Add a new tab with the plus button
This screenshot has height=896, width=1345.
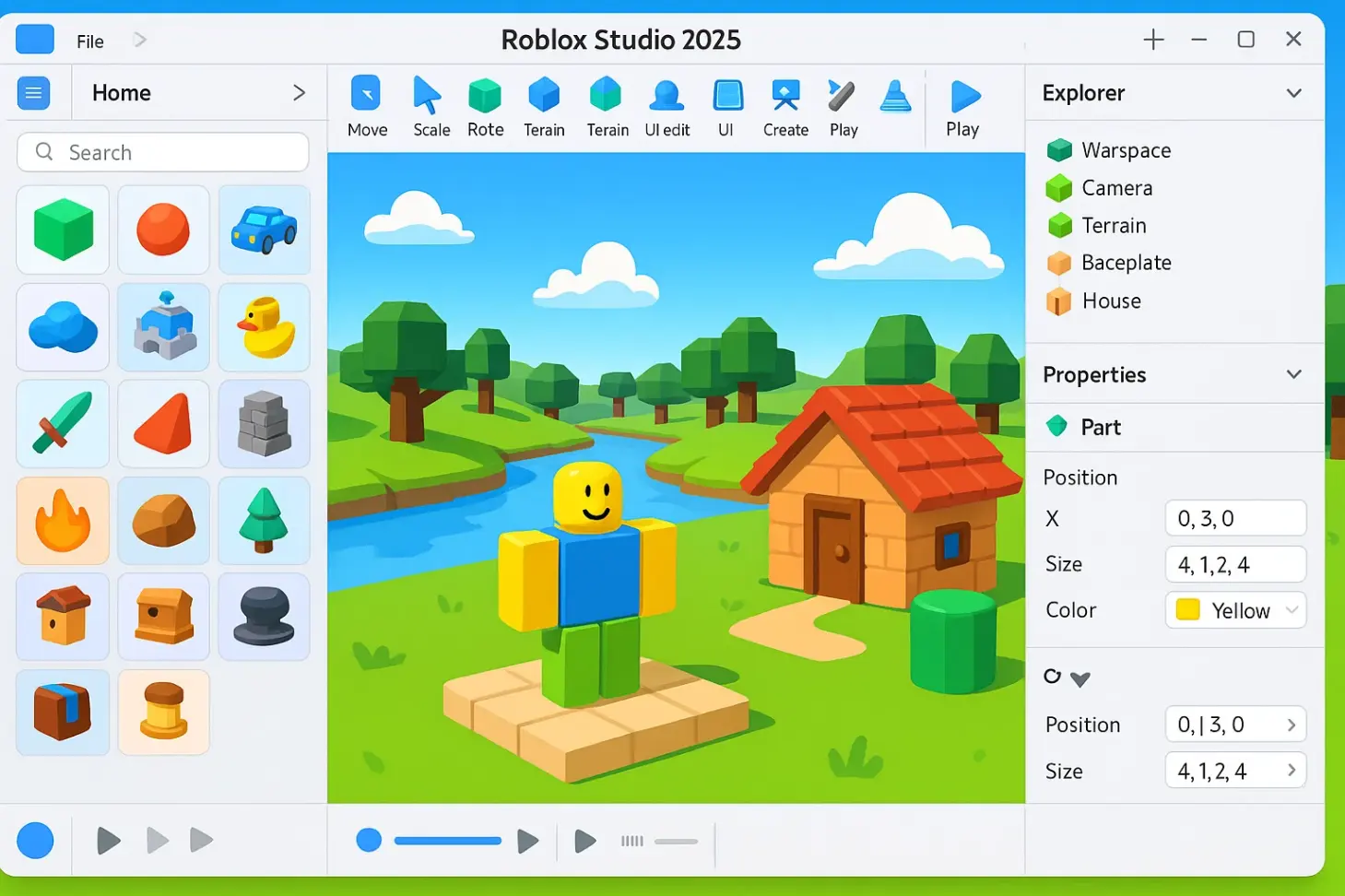(x=1153, y=40)
